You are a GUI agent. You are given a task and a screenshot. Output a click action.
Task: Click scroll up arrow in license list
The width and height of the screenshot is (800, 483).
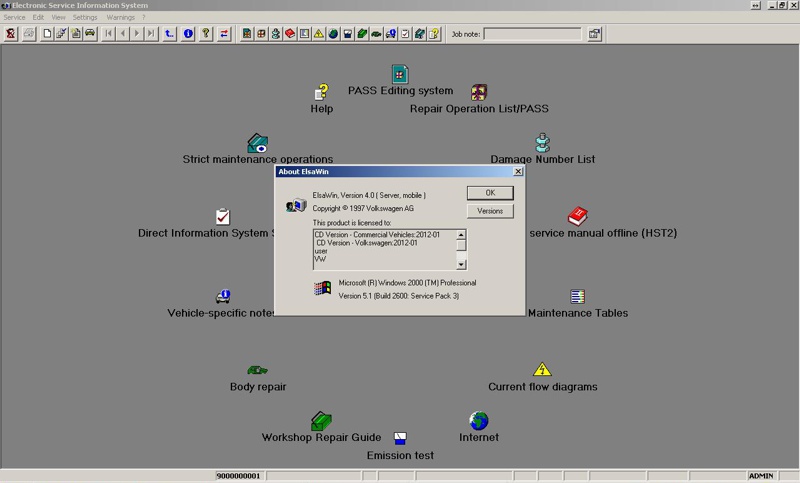pyautogui.click(x=461, y=235)
